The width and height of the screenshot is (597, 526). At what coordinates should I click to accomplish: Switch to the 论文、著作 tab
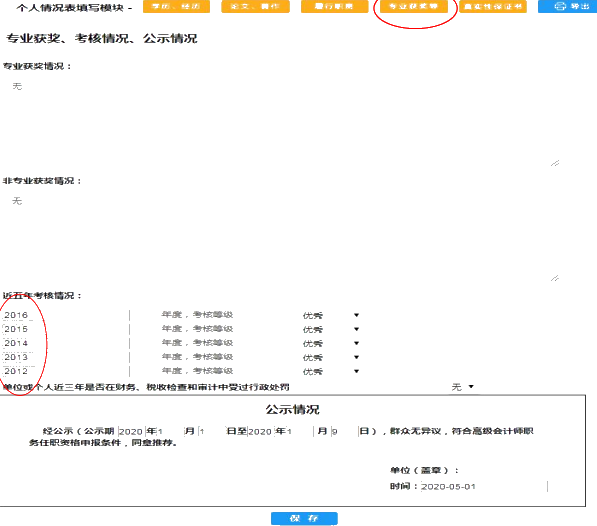tap(255, 6)
